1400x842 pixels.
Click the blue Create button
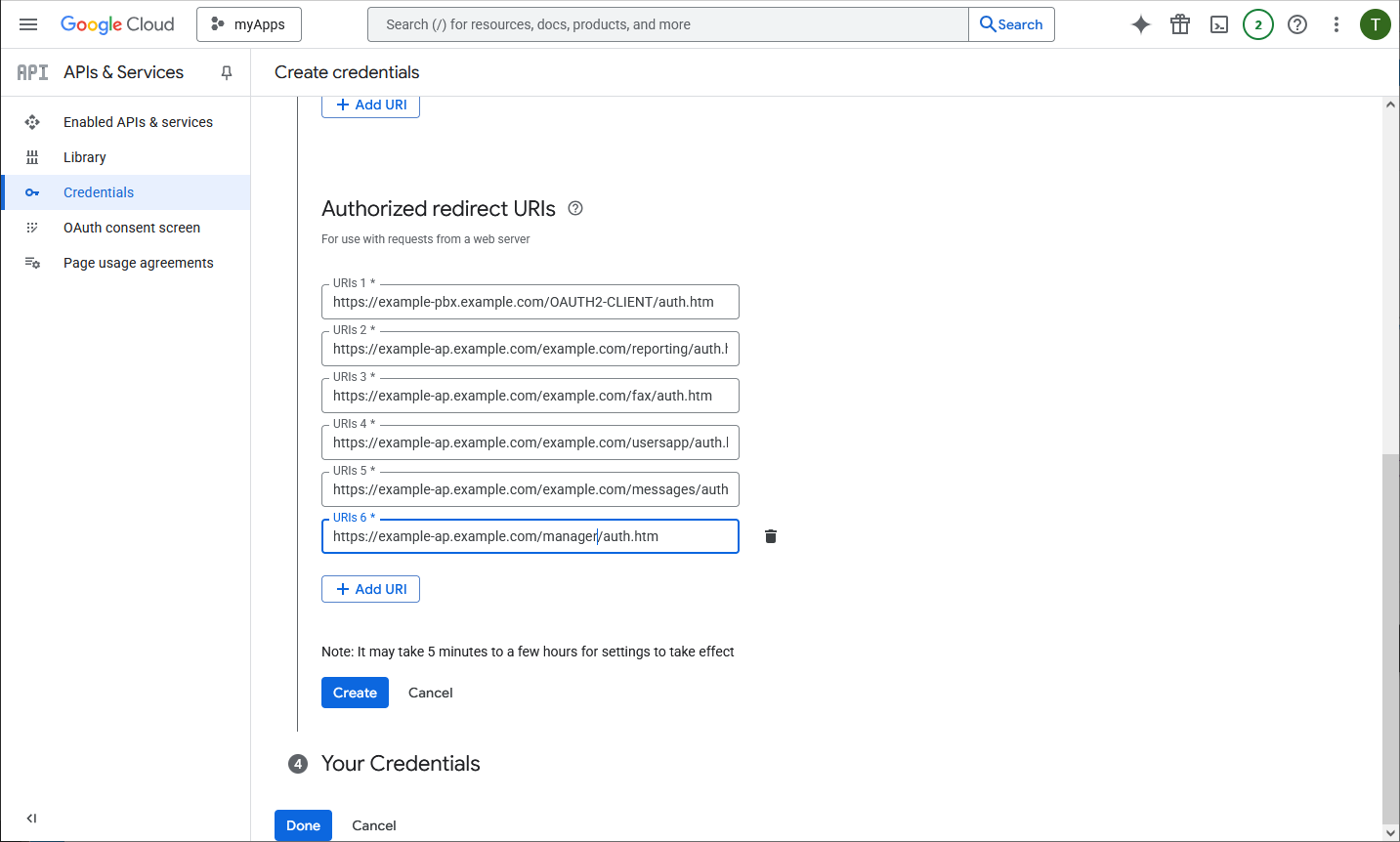pos(355,693)
